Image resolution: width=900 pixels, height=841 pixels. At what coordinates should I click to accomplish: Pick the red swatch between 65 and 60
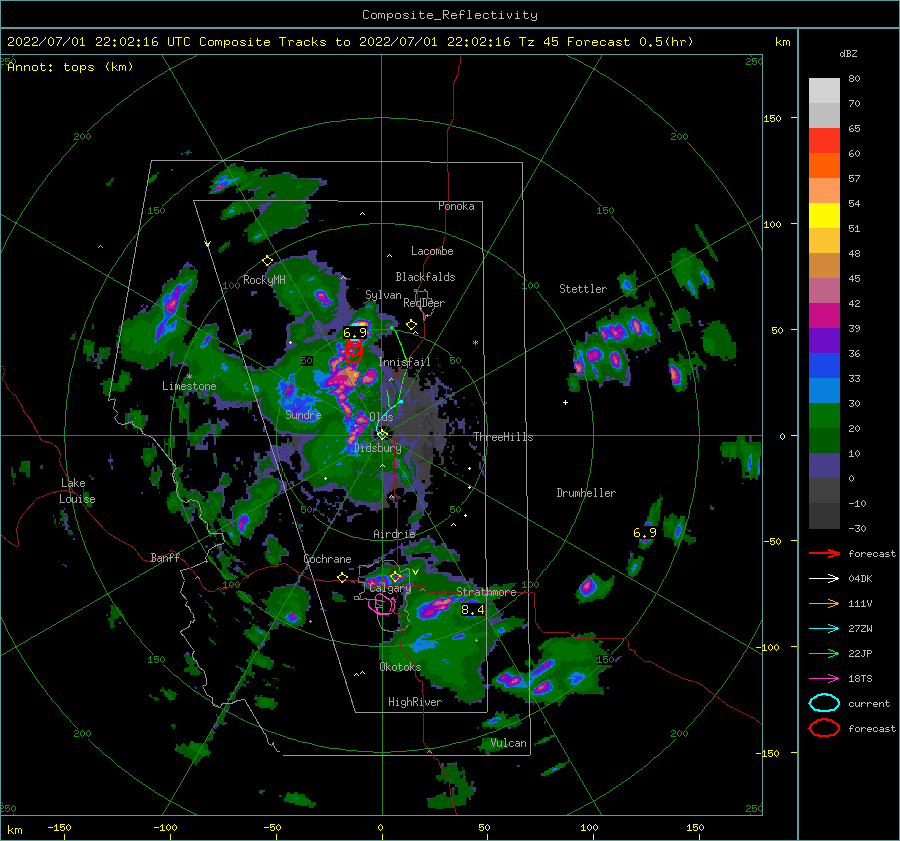(824, 141)
